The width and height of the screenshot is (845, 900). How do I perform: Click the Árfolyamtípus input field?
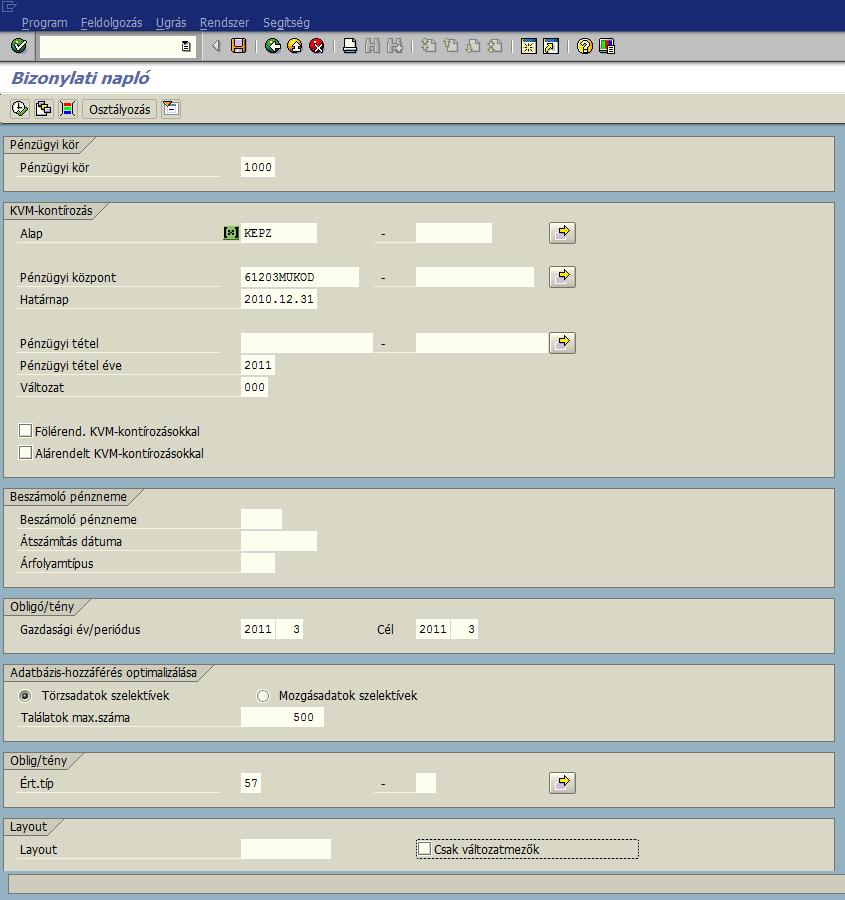(258, 563)
